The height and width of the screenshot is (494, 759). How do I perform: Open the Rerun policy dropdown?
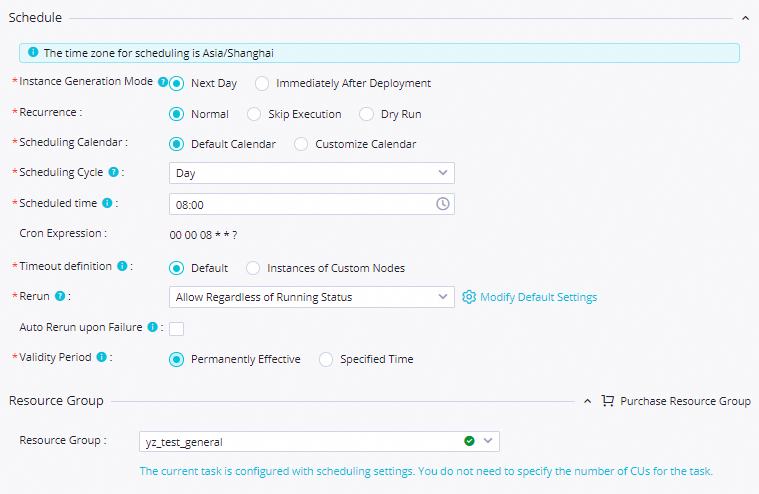[312, 297]
